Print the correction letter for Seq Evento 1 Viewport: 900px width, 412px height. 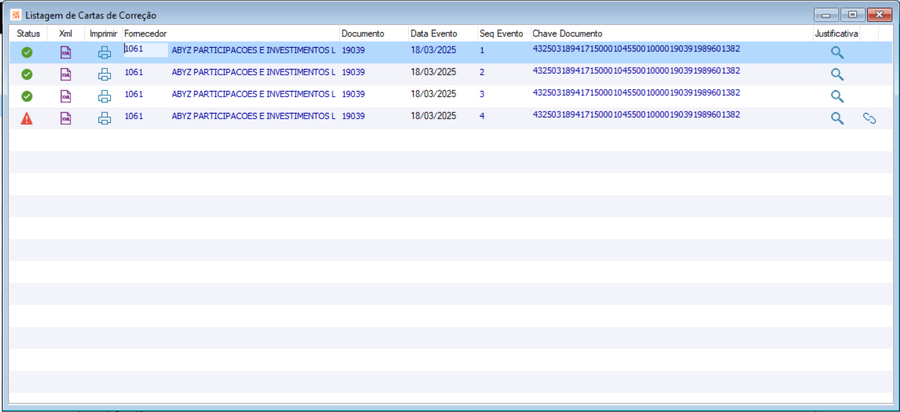pyautogui.click(x=104, y=53)
